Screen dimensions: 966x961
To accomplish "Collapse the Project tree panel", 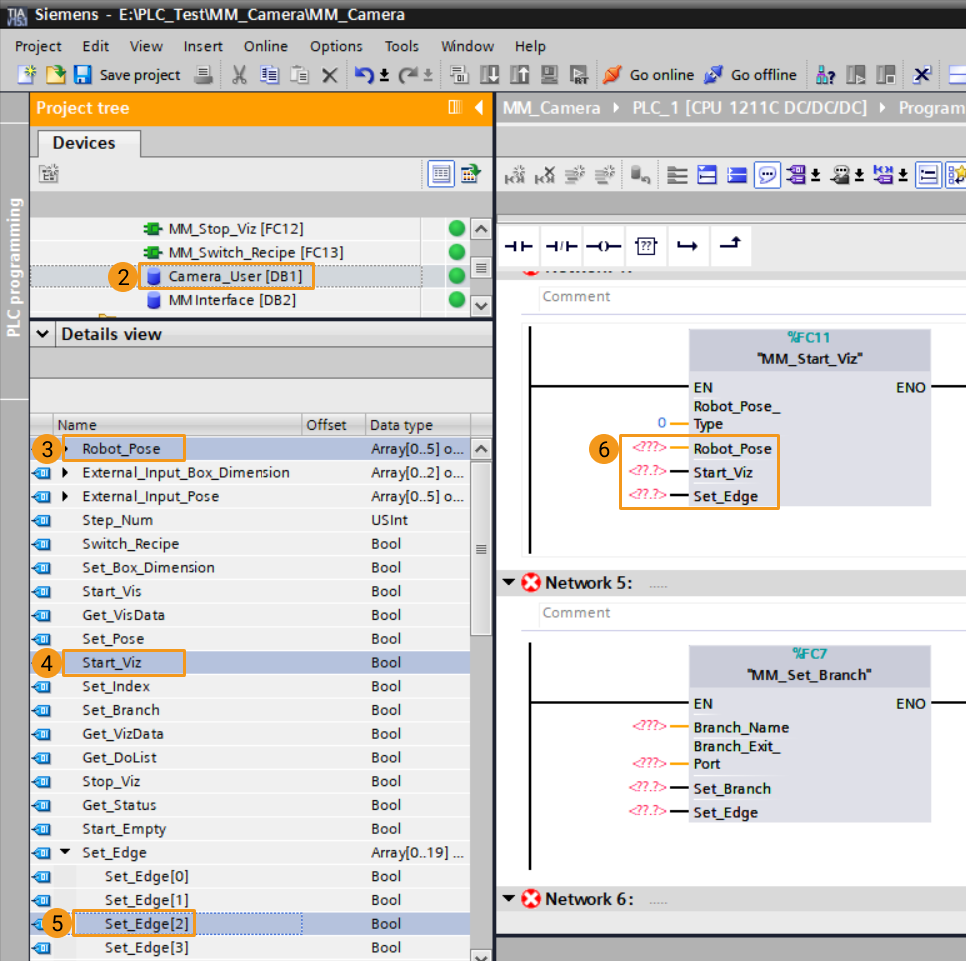I will (x=479, y=107).
